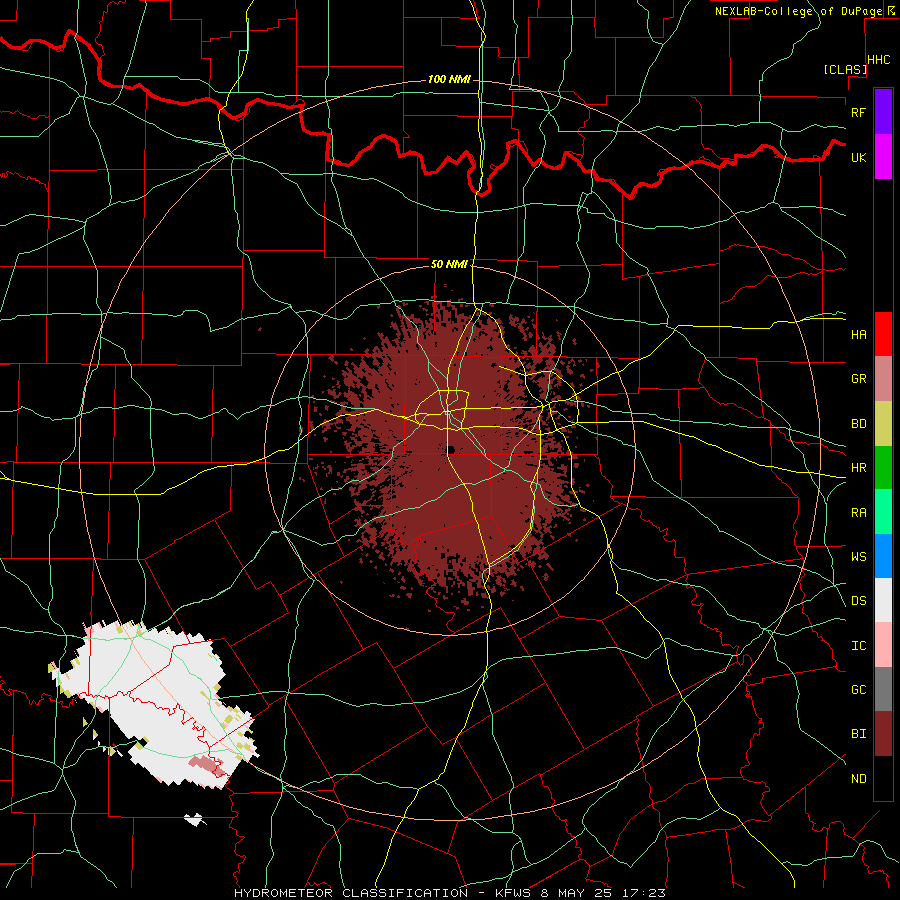The image size is (900, 900).
Task: Click the WS legend label
Action: click(x=859, y=557)
